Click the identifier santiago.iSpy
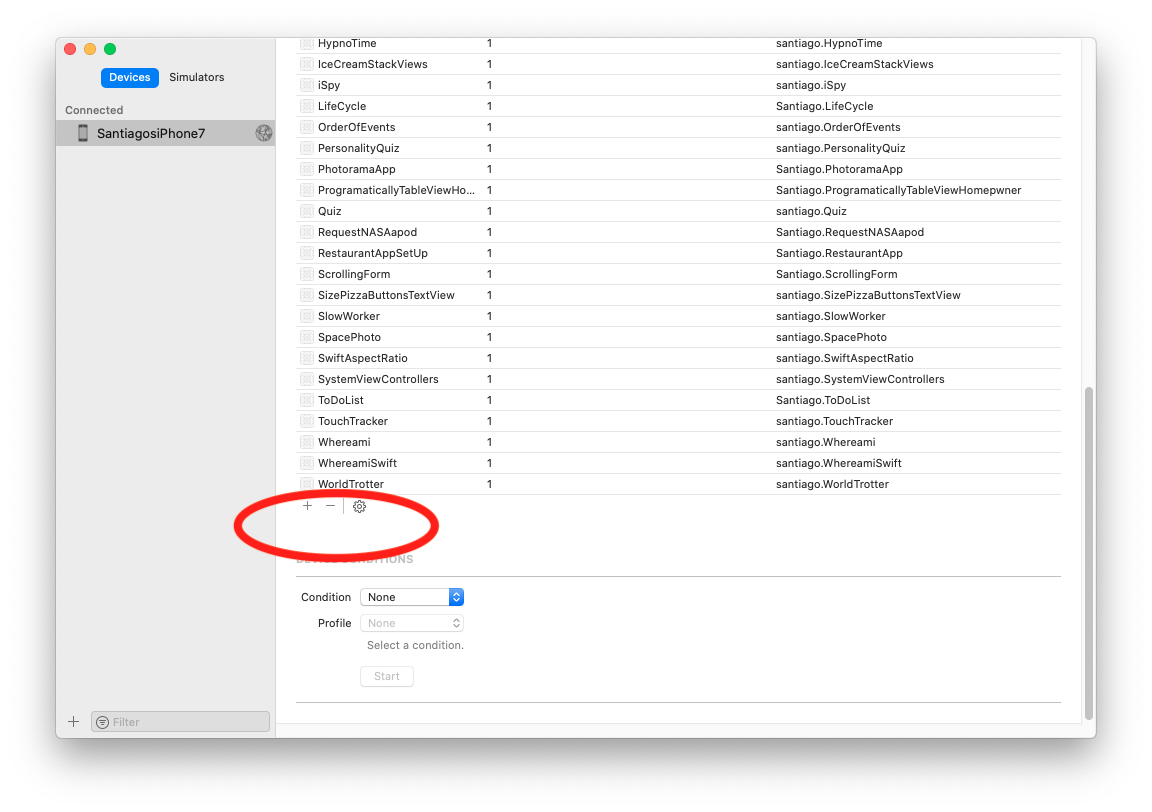The image size is (1152, 812). [810, 85]
